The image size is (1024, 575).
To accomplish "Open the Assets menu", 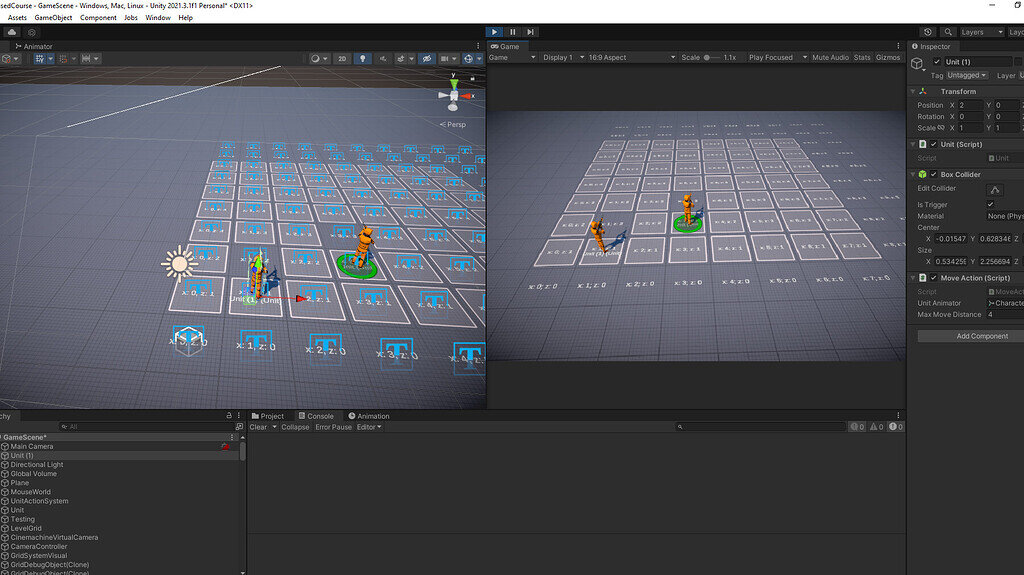I will (17, 18).
